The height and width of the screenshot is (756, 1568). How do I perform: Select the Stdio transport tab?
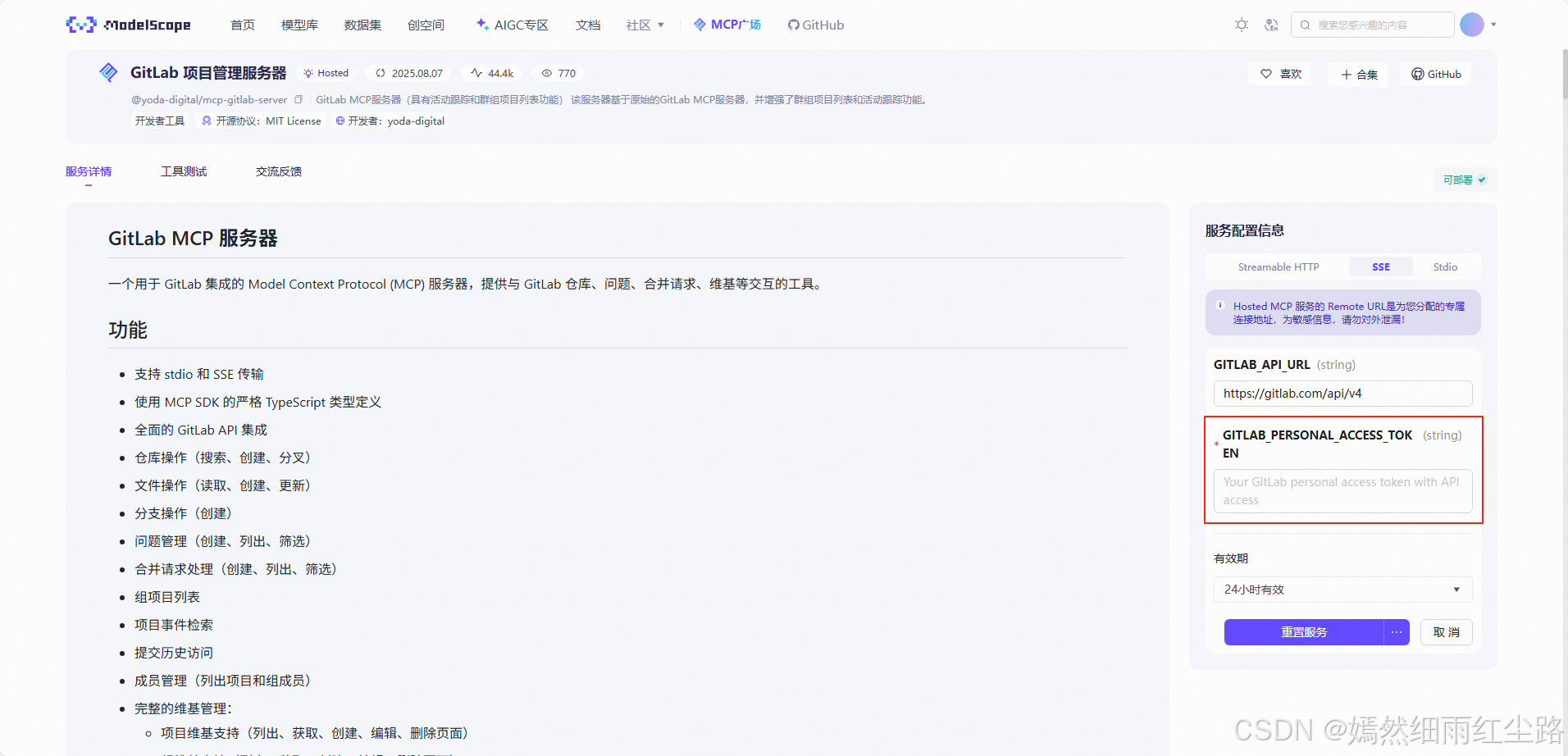(1445, 266)
